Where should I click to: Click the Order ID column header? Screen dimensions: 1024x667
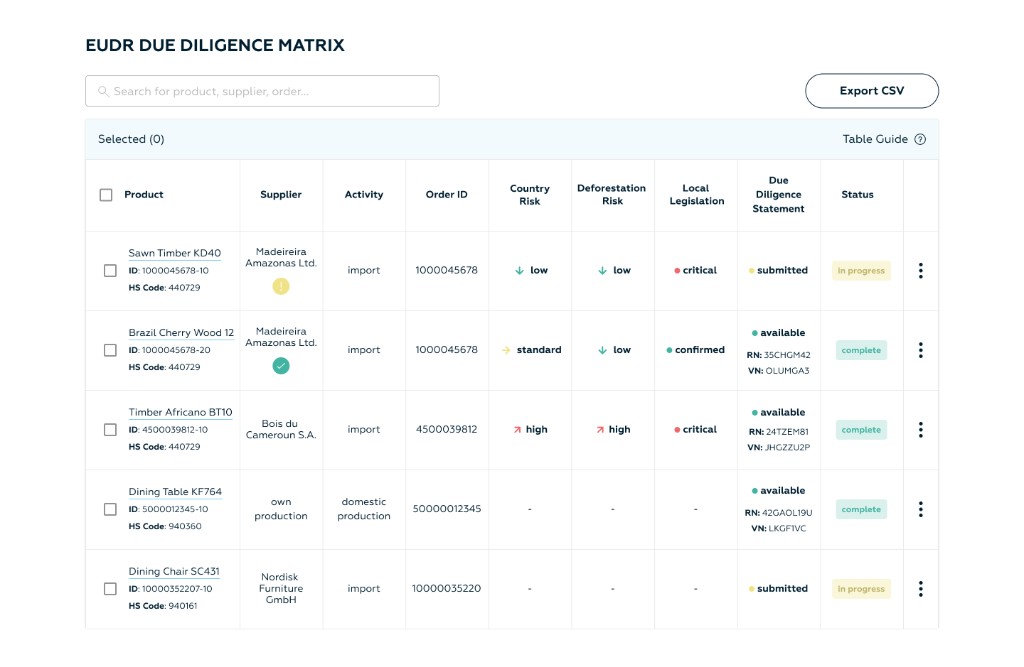click(447, 195)
